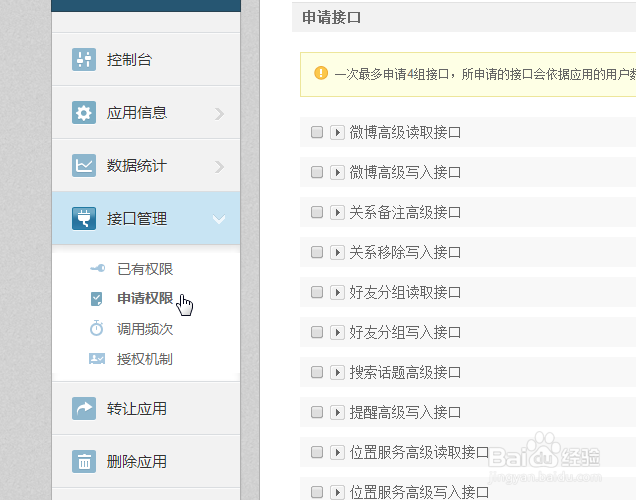Tick the 关系备注高级接口 checkbox
This screenshot has width=636, height=500.
coord(317,212)
